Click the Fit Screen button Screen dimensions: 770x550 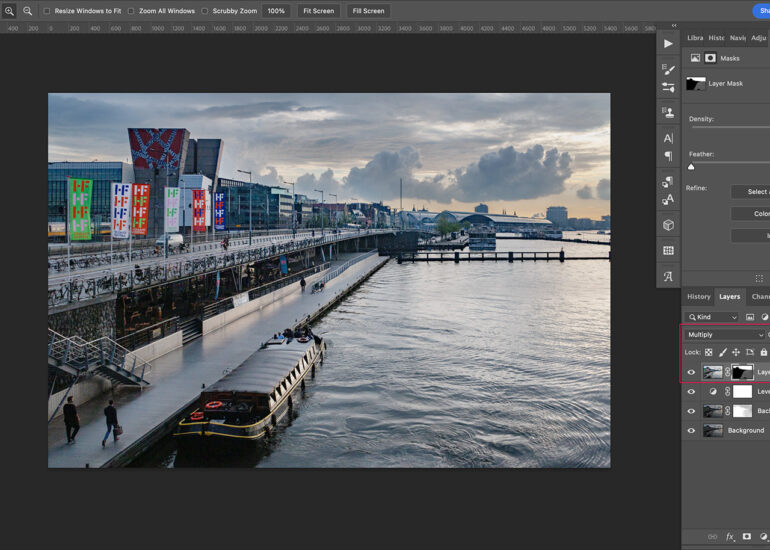coord(318,11)
